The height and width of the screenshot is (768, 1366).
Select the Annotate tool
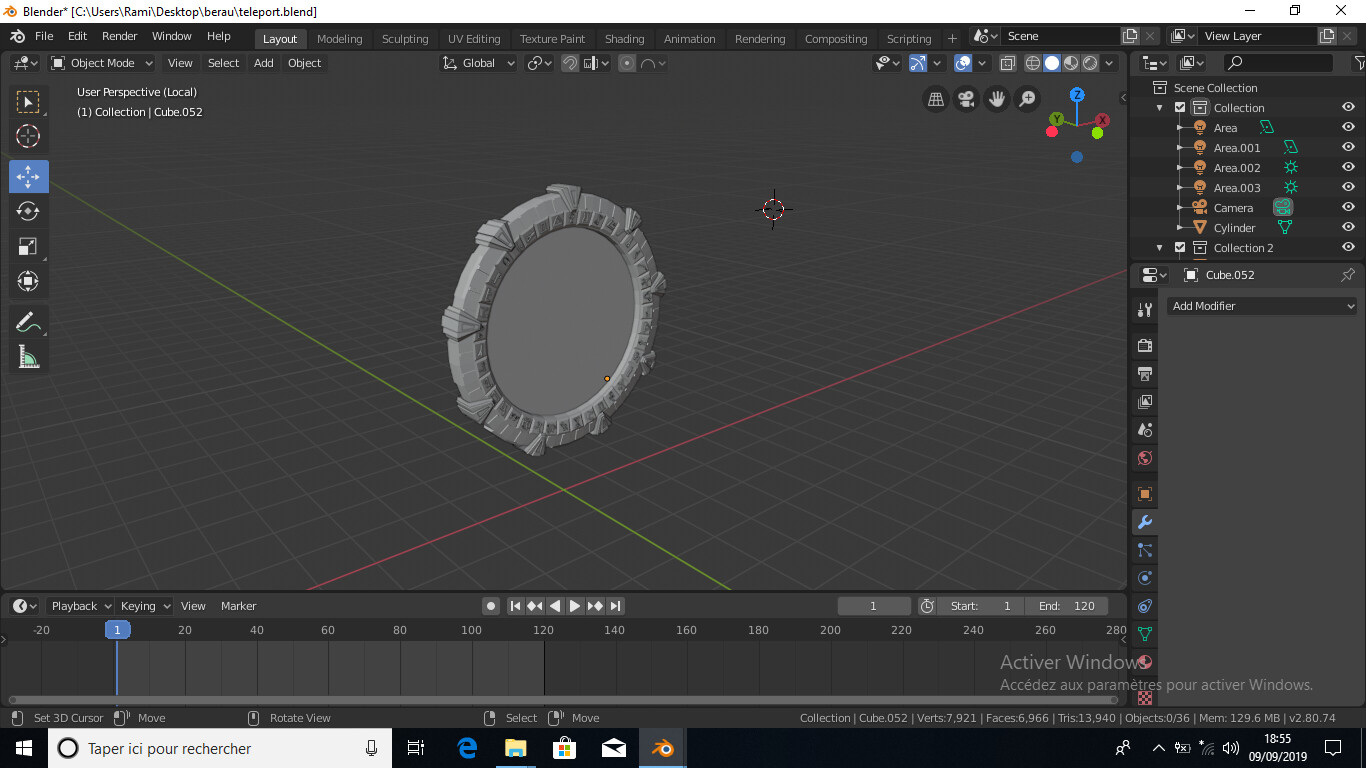pos(28,321)
